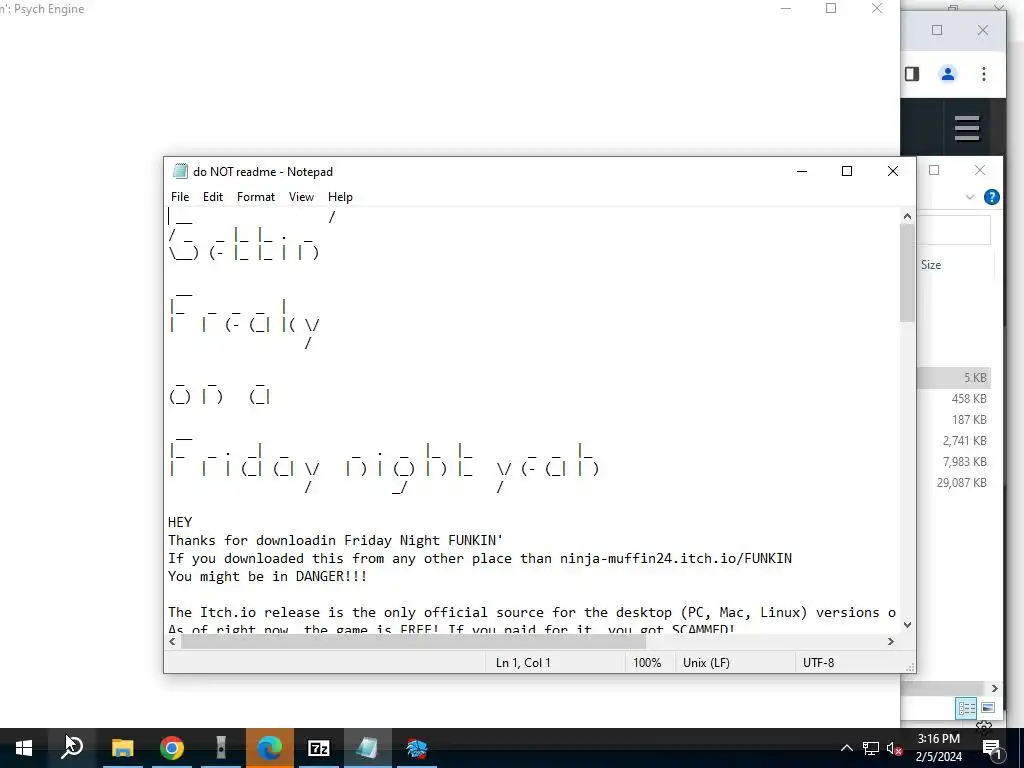Select the 2,741 KB file row
Image resolution: width=1024 pixels, height=768 pixels.
(953, 440)
